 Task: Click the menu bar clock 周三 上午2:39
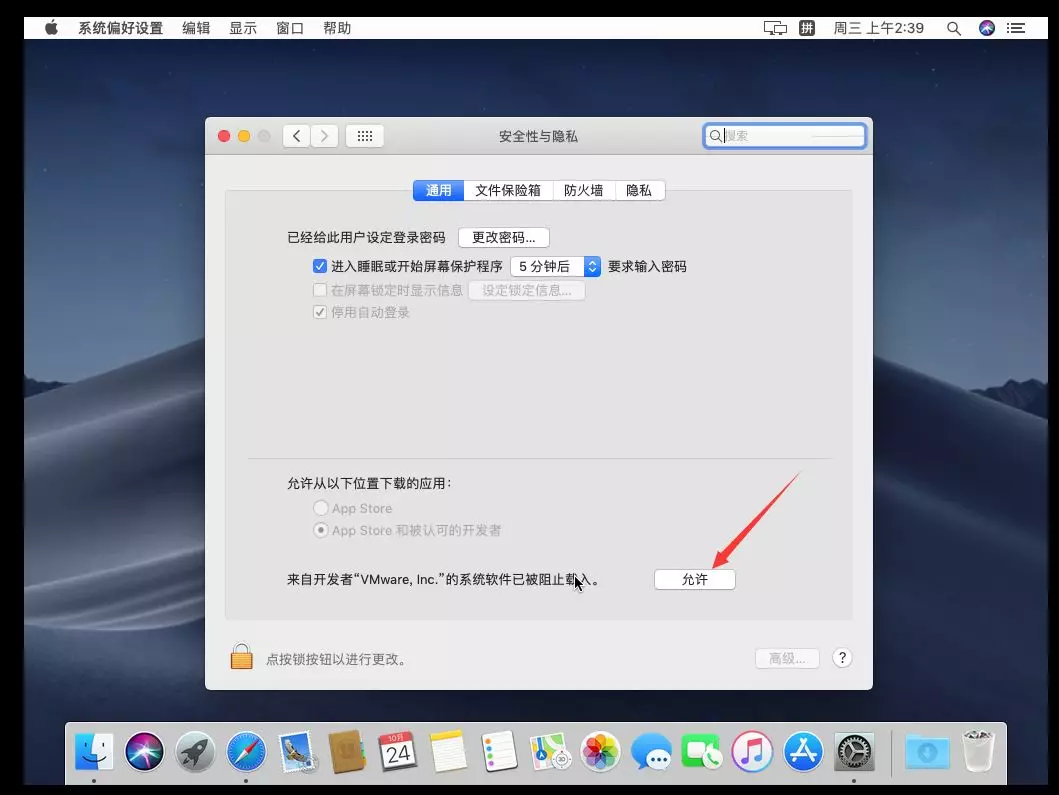[x=879, y=28]
